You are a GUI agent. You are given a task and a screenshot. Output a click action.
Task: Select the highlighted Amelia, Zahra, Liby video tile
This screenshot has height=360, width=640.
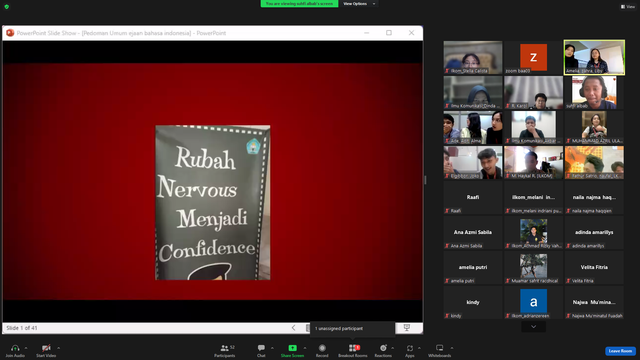pos(594,57)
